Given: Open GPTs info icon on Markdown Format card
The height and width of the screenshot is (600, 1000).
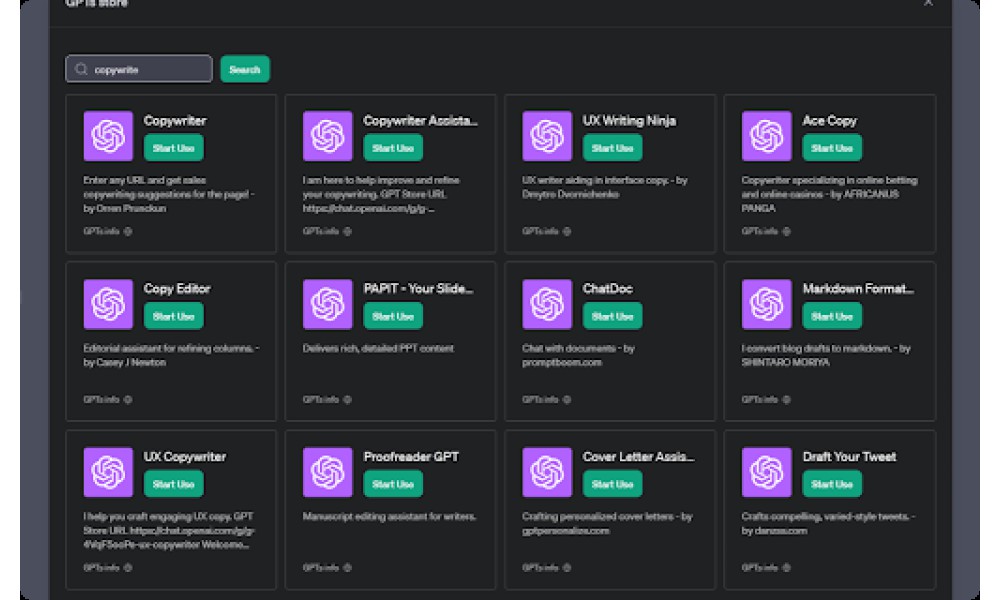Looking at the screenshot, I should coord(786,400).
